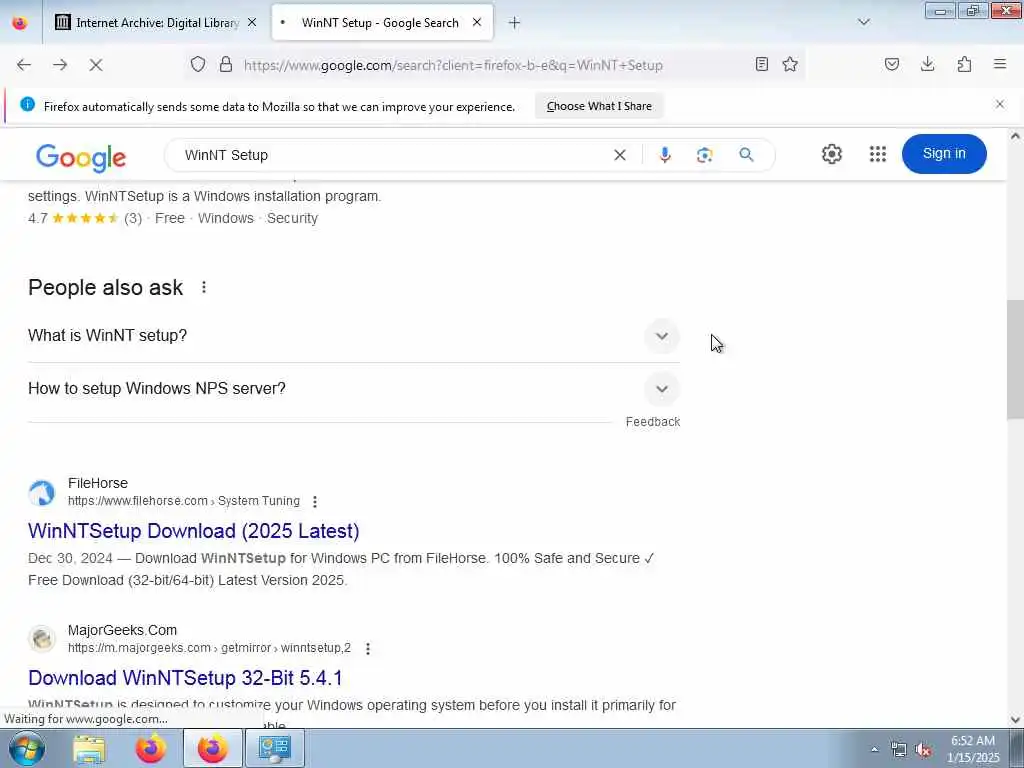Open network tray icon

pos(899,750)
